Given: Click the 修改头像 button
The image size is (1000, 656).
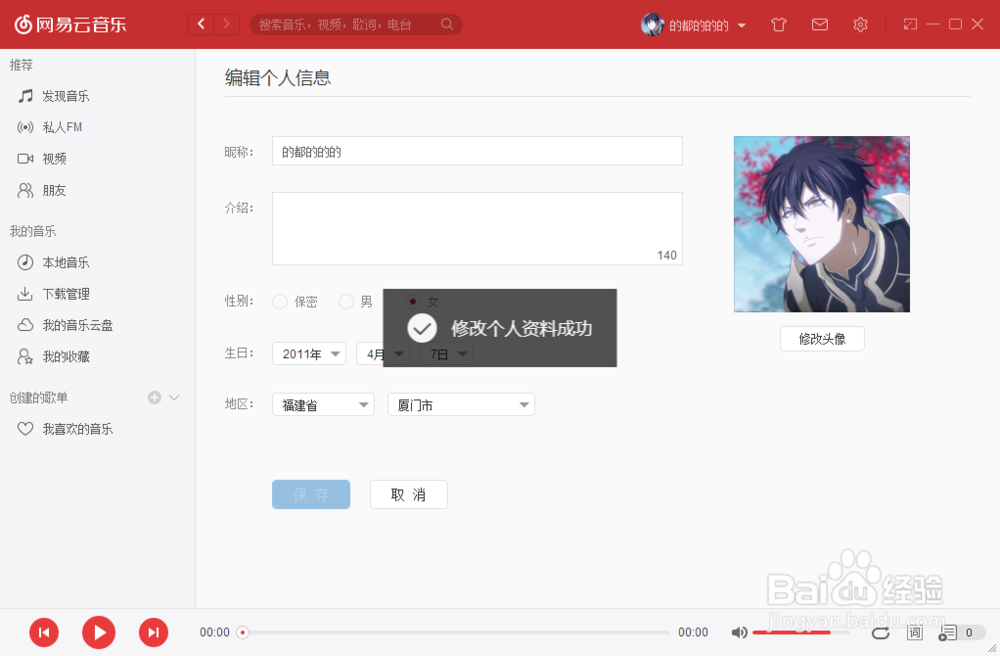Looking at the screenshot, I should 821,339.
